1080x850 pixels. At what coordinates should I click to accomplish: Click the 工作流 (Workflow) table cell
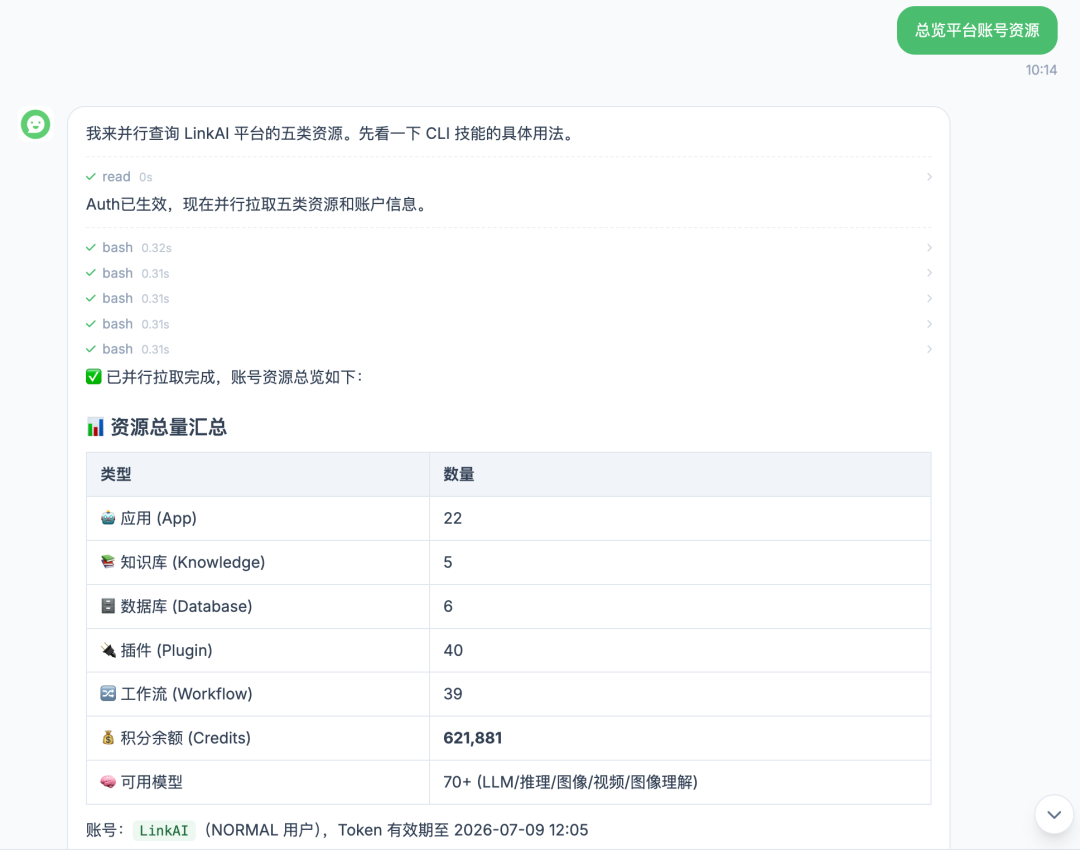click(258, 694)
